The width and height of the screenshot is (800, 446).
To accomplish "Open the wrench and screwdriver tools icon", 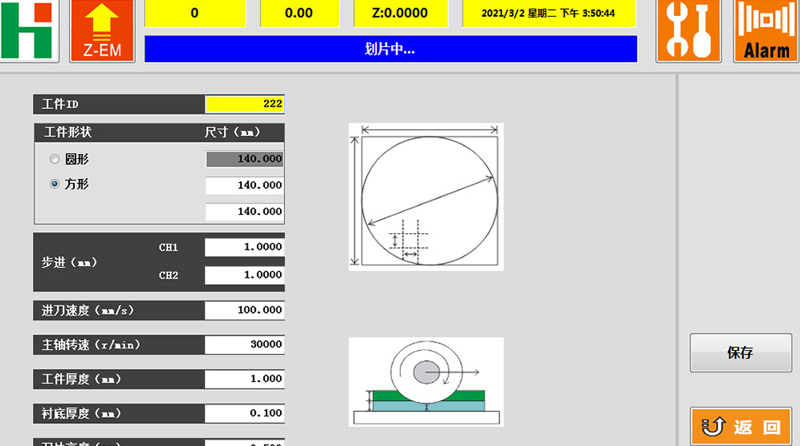I will (x=688, y=31).
